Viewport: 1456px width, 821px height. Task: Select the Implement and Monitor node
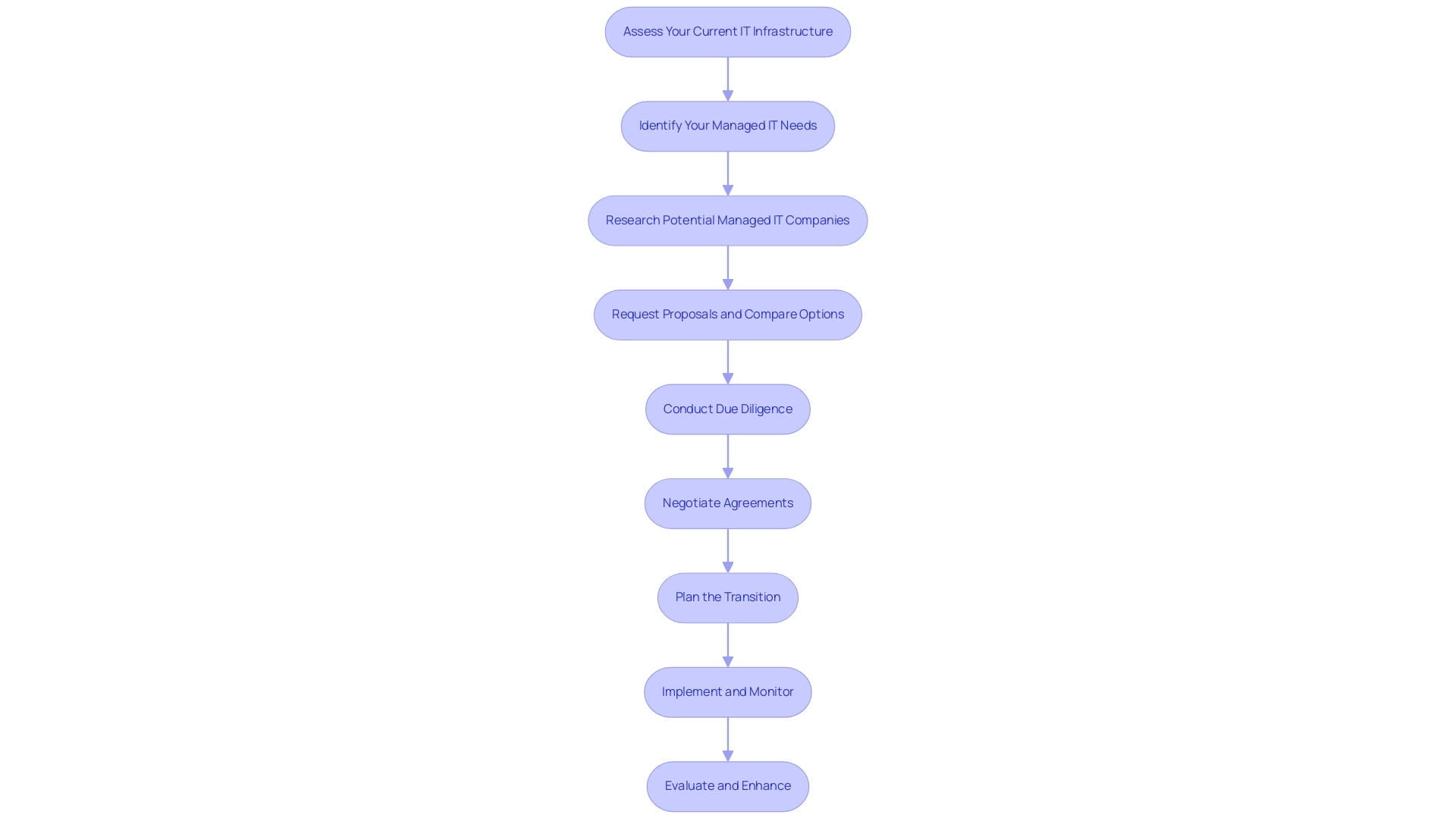728,691
